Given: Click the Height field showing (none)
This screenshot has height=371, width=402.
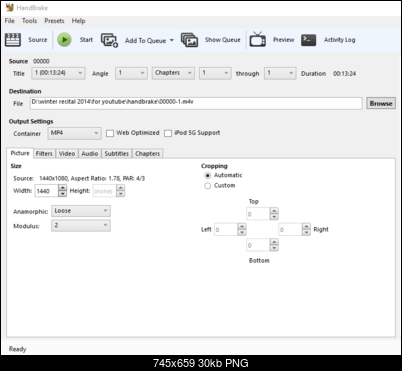Looking at the screenshot, I should click(104, 191).
